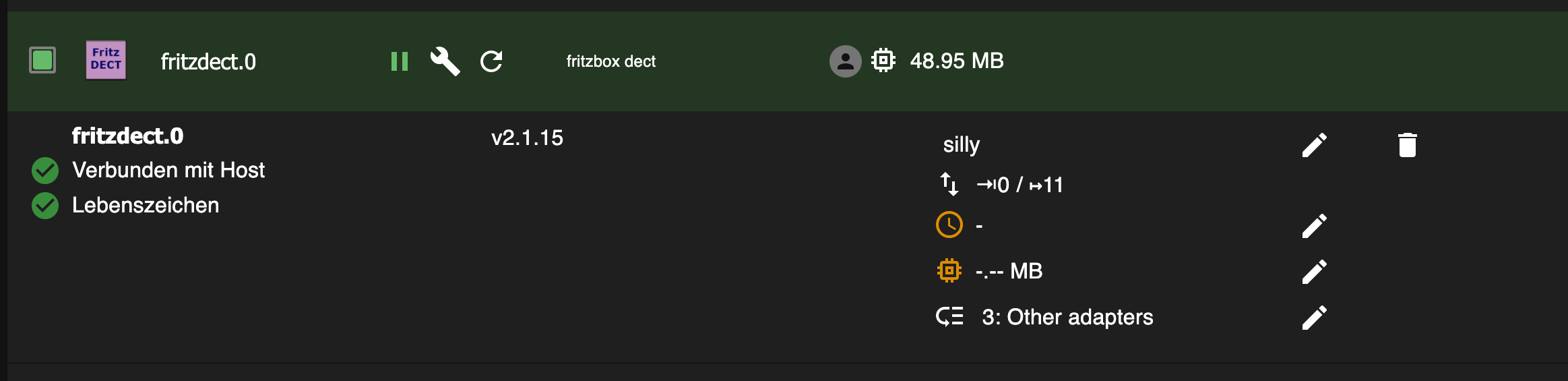The image size is (1568, 381).
Task: Click the Fritz DECT adapter logo
Action: 106,60
